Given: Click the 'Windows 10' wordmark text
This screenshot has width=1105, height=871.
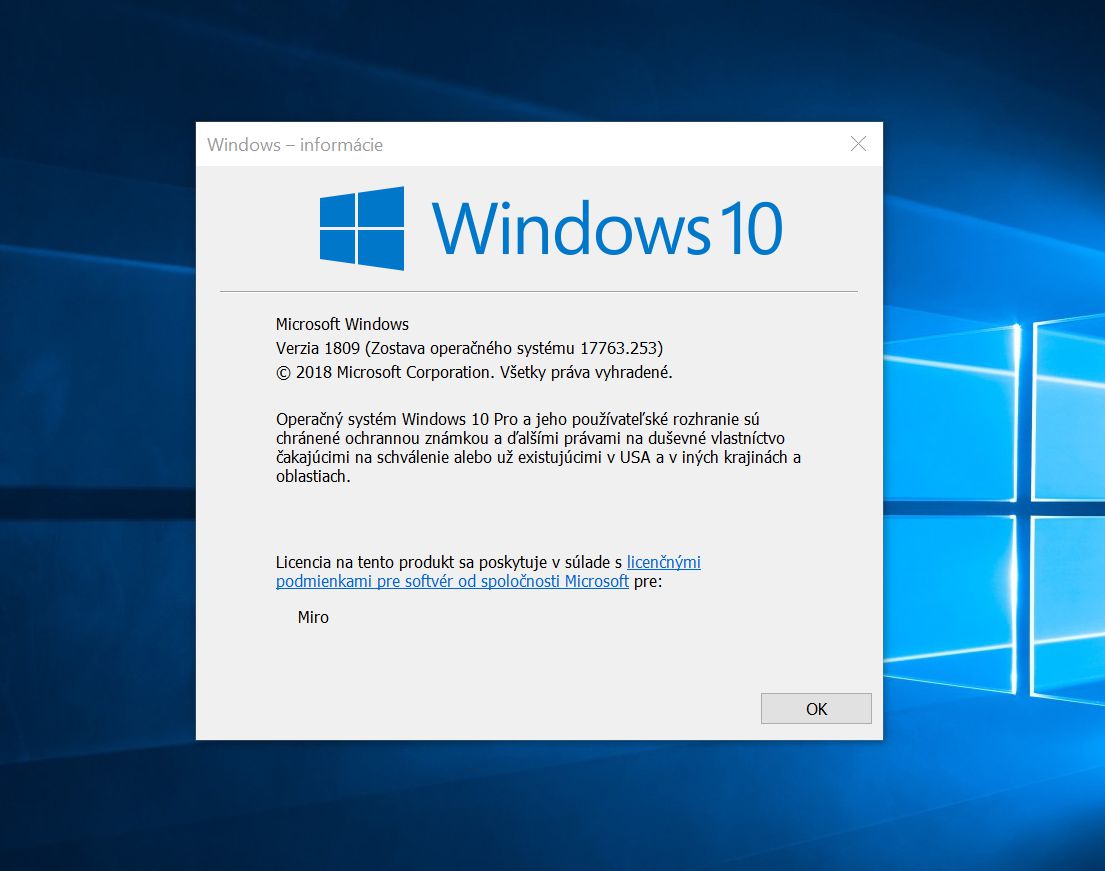Looking at the screenshot, I should (607, 228).
